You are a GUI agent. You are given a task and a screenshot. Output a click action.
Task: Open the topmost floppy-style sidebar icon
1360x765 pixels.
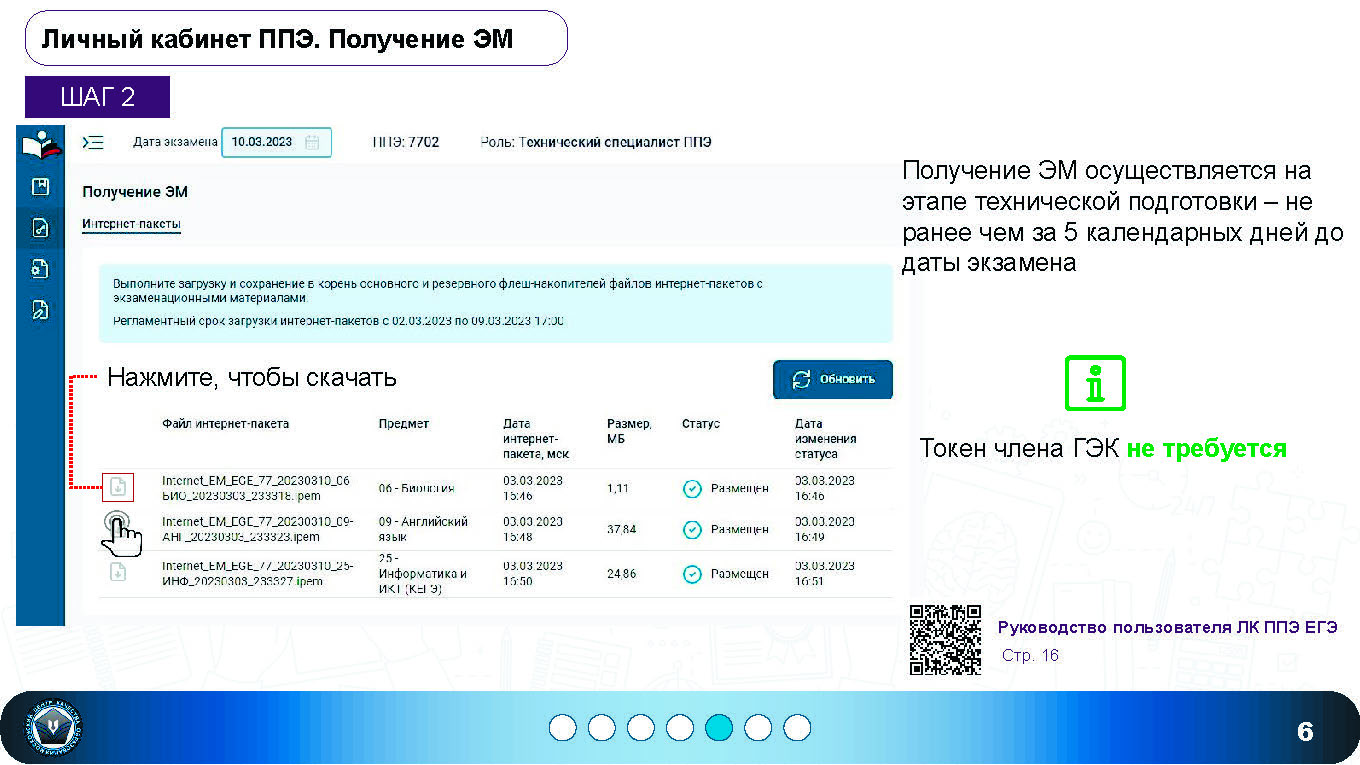point(40,187)
